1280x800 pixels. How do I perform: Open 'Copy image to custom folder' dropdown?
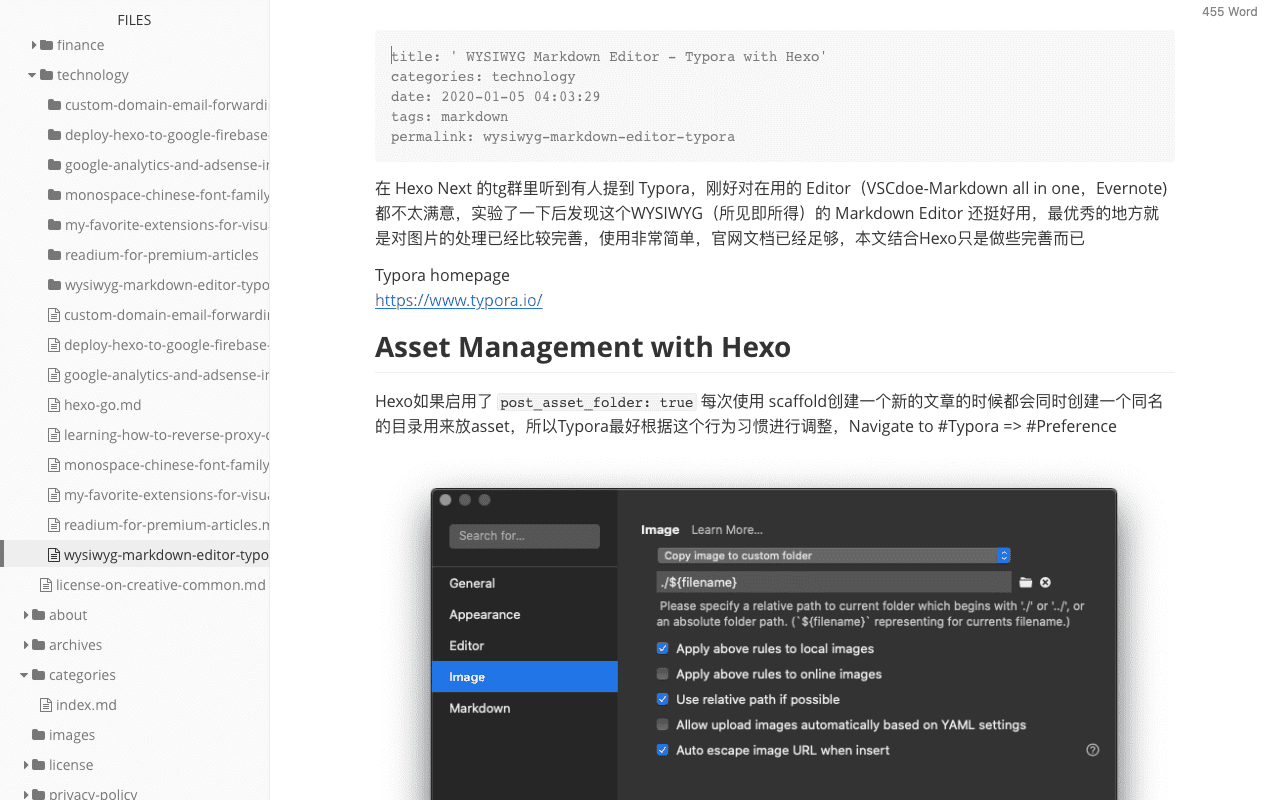[x=834, y=555]
